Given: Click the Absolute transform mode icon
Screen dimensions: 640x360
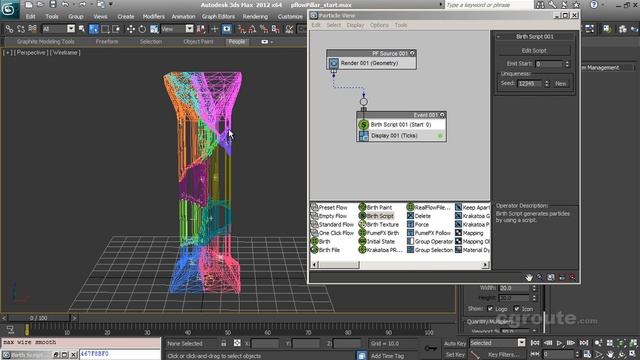Looking at the screenshot, I should (237, 343).
